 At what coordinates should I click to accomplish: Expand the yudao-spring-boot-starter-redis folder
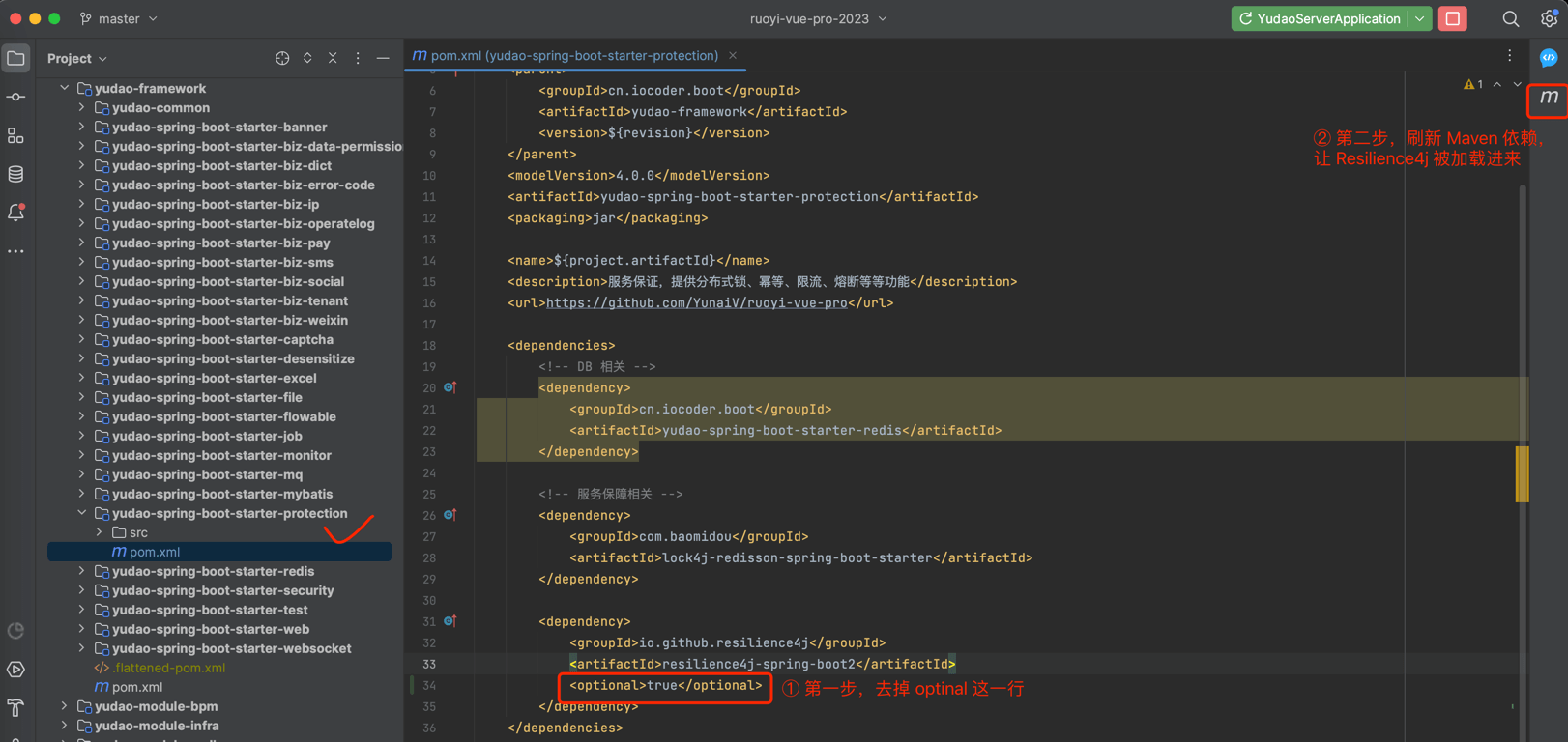coord(82,571)
